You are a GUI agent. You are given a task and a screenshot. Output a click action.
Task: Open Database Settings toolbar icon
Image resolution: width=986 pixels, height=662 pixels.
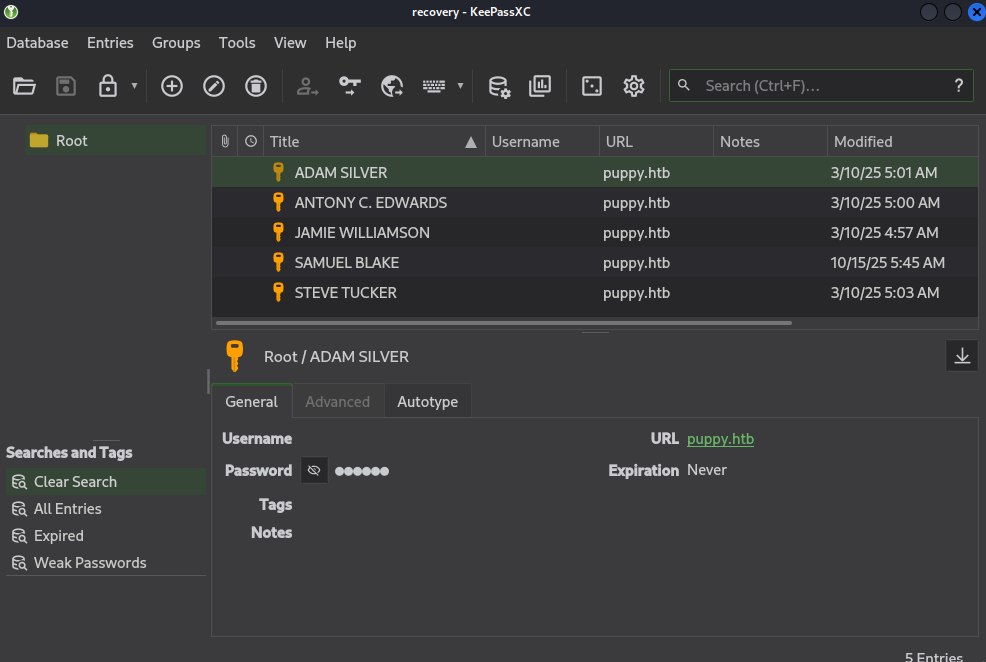[498, 86]
